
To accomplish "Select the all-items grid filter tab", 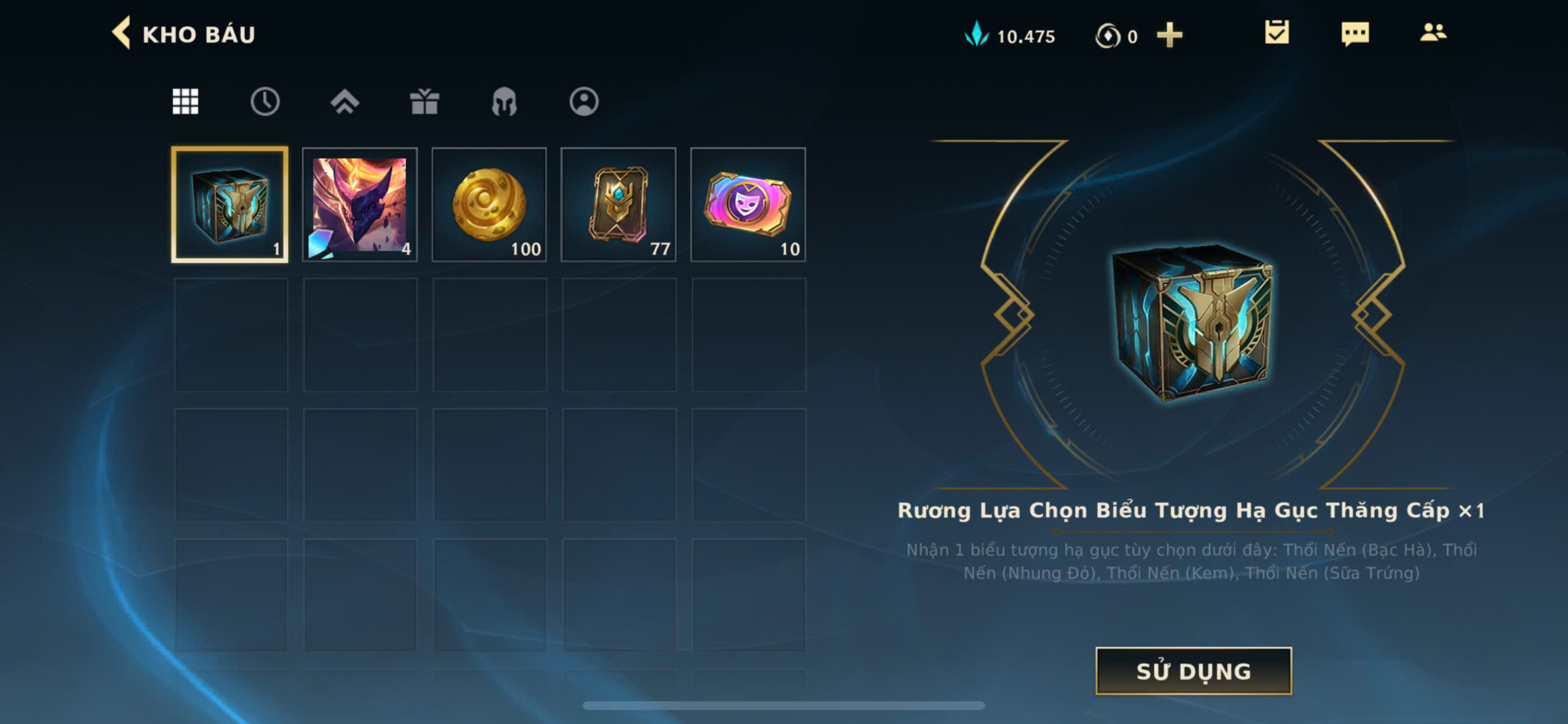I will click(x=185, y=101).
